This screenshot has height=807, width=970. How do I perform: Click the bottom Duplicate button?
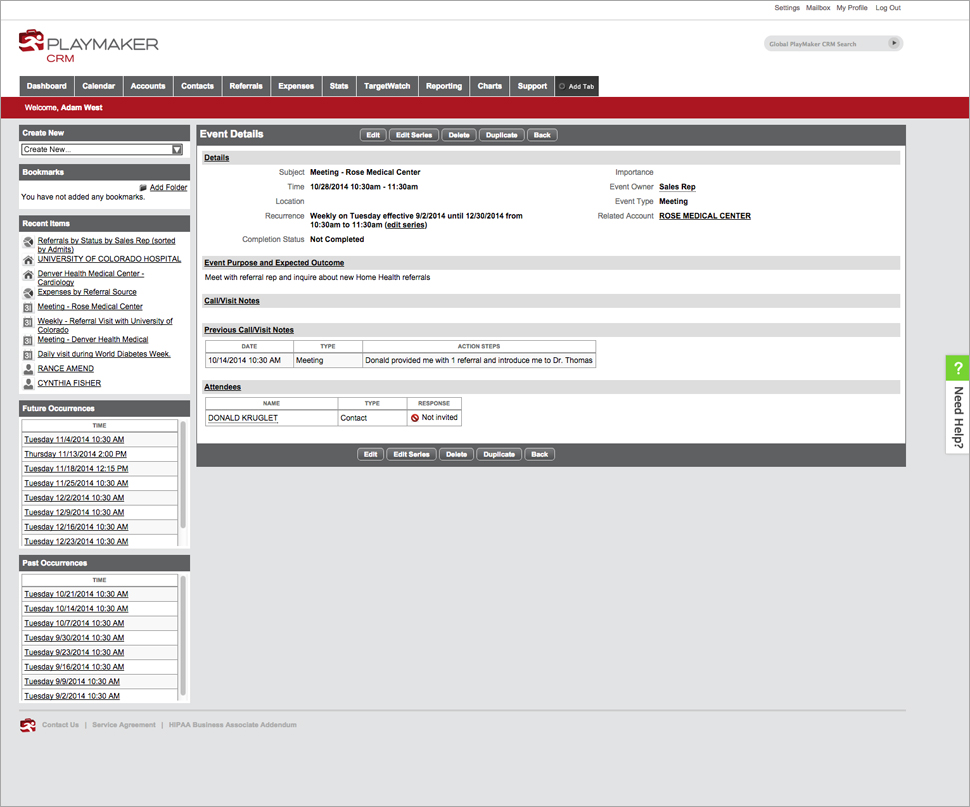click(x=499, y=455)
